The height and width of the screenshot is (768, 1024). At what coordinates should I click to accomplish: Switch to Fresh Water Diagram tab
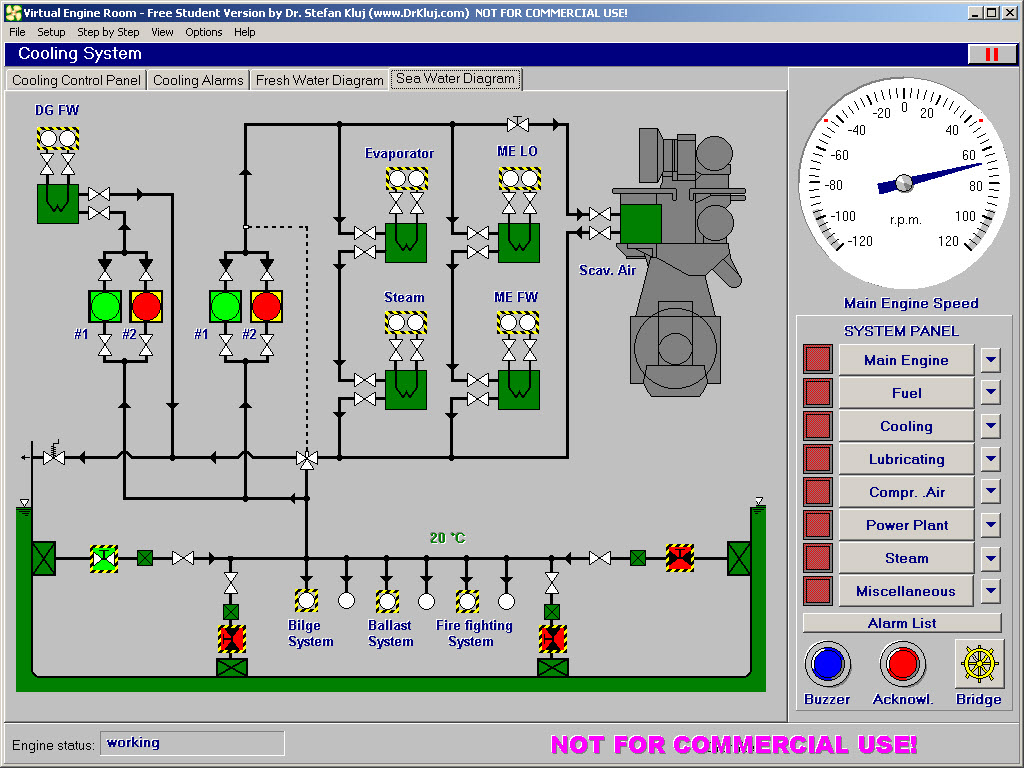click(319, 80)
